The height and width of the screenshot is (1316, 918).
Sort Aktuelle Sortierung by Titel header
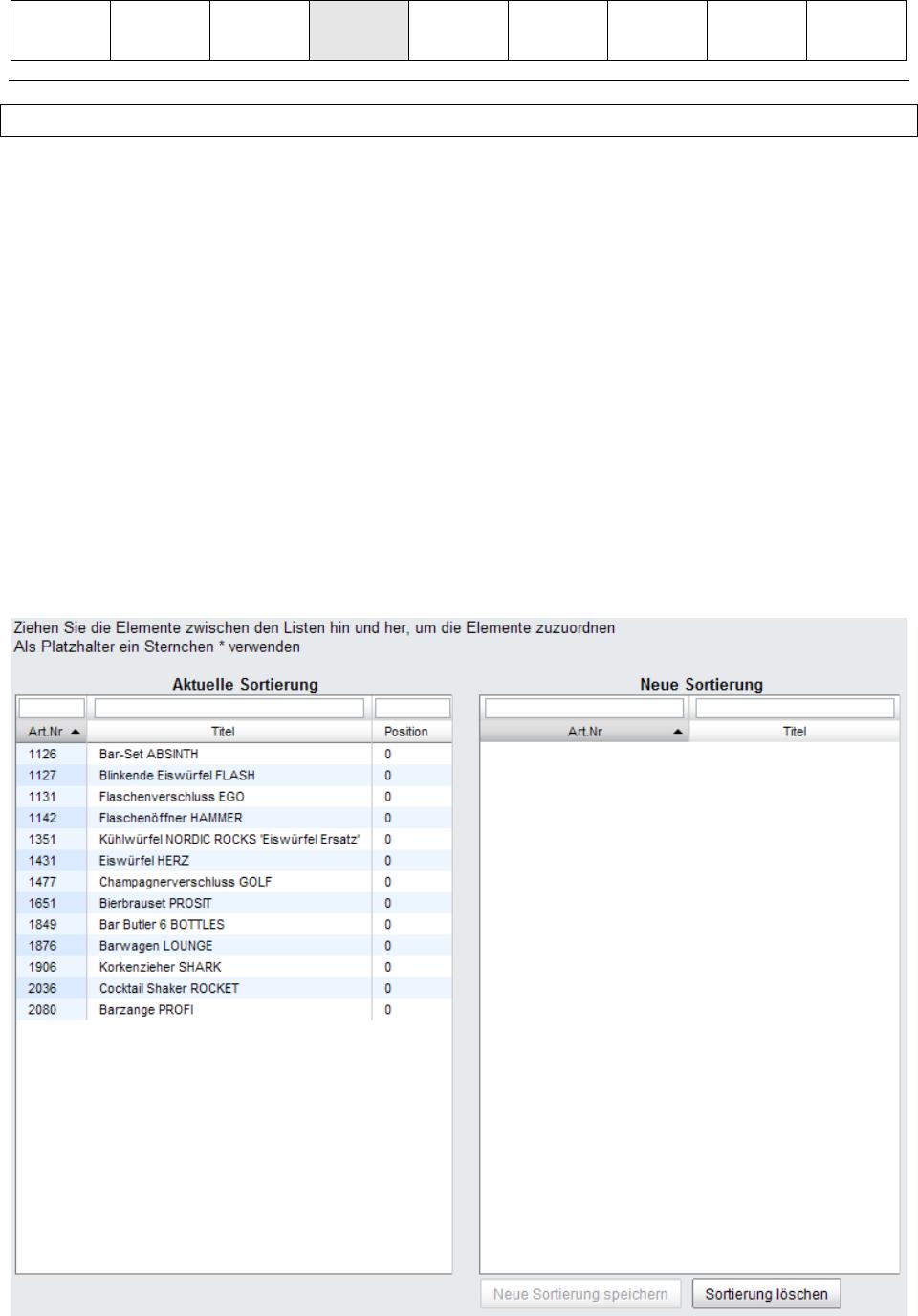[229, 732]
